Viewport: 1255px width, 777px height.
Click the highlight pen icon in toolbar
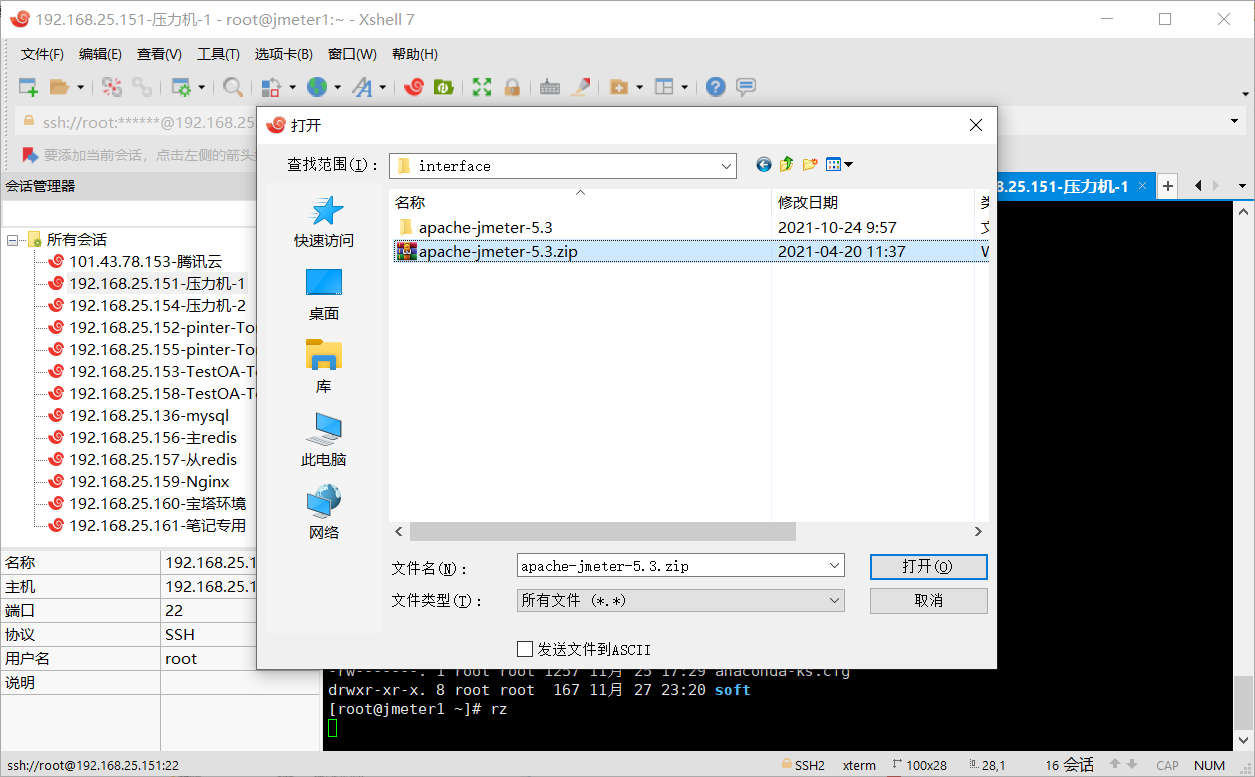[x=580, y=87]
